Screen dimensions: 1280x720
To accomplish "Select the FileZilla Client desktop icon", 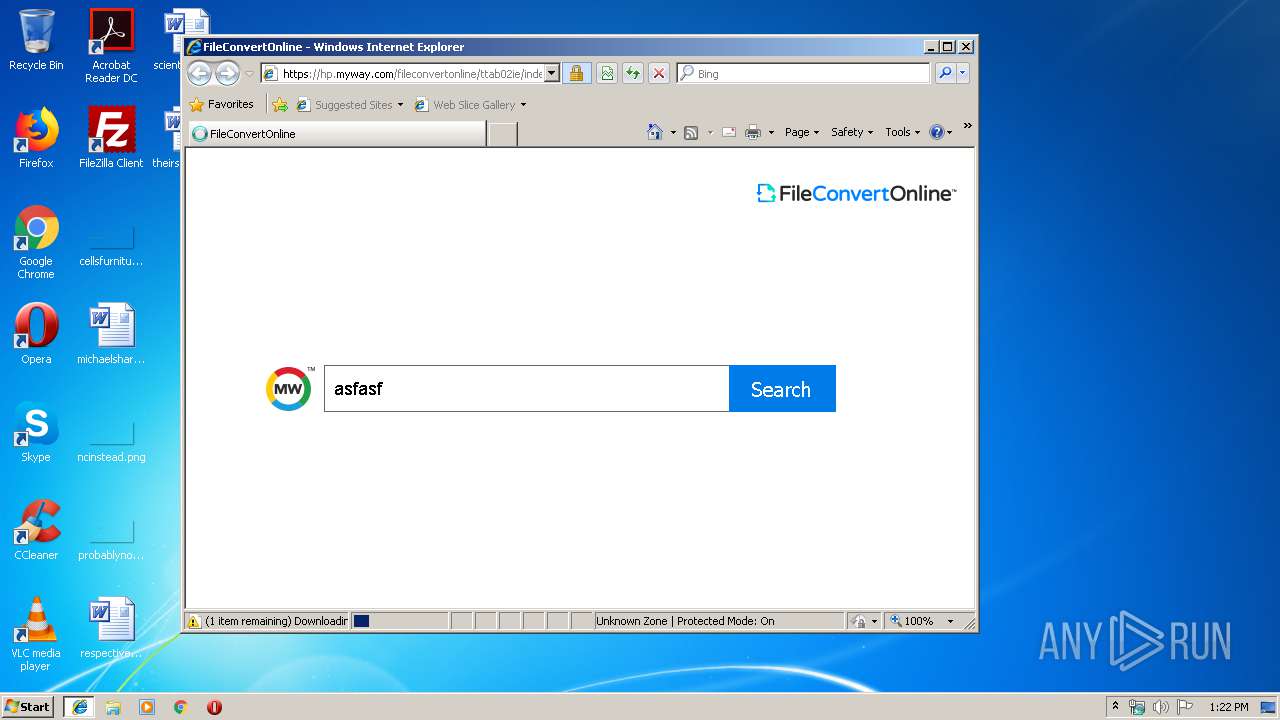I will [x=111, y=138].
